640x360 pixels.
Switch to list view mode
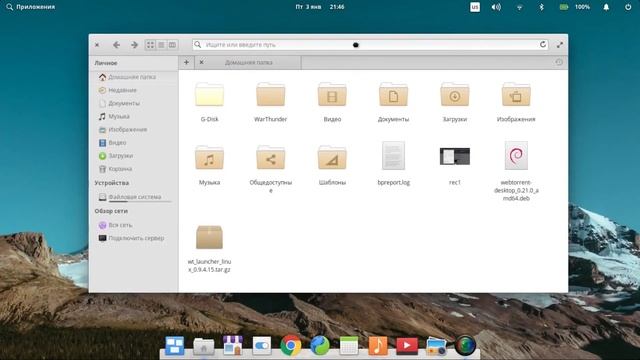(161, 45)
